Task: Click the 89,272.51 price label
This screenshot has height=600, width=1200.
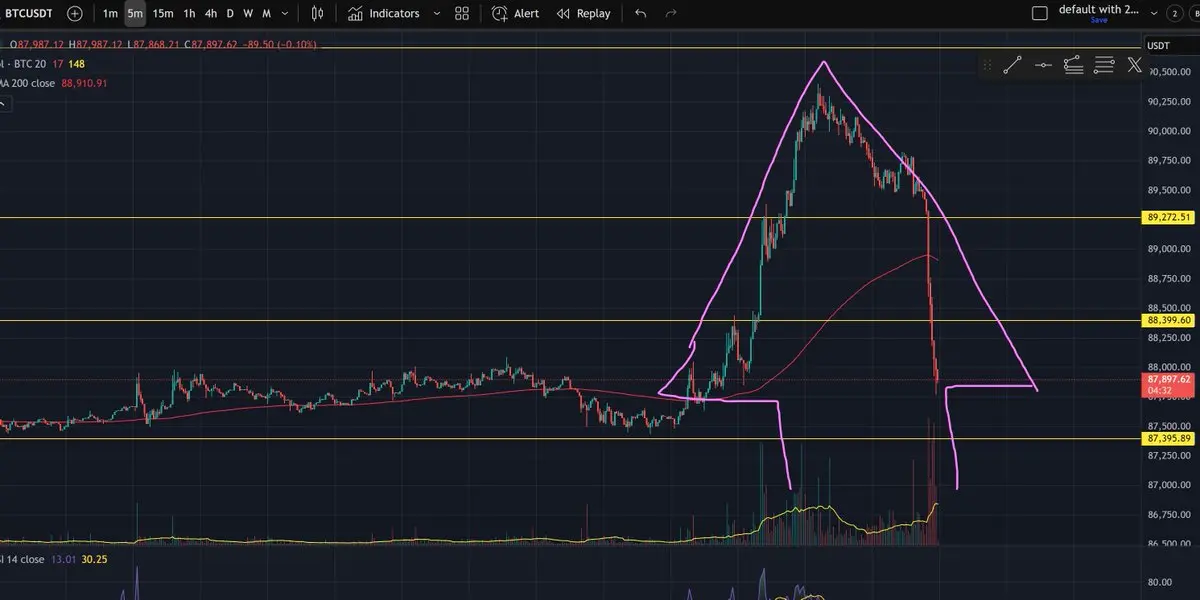Action: tap(1169, 217)
